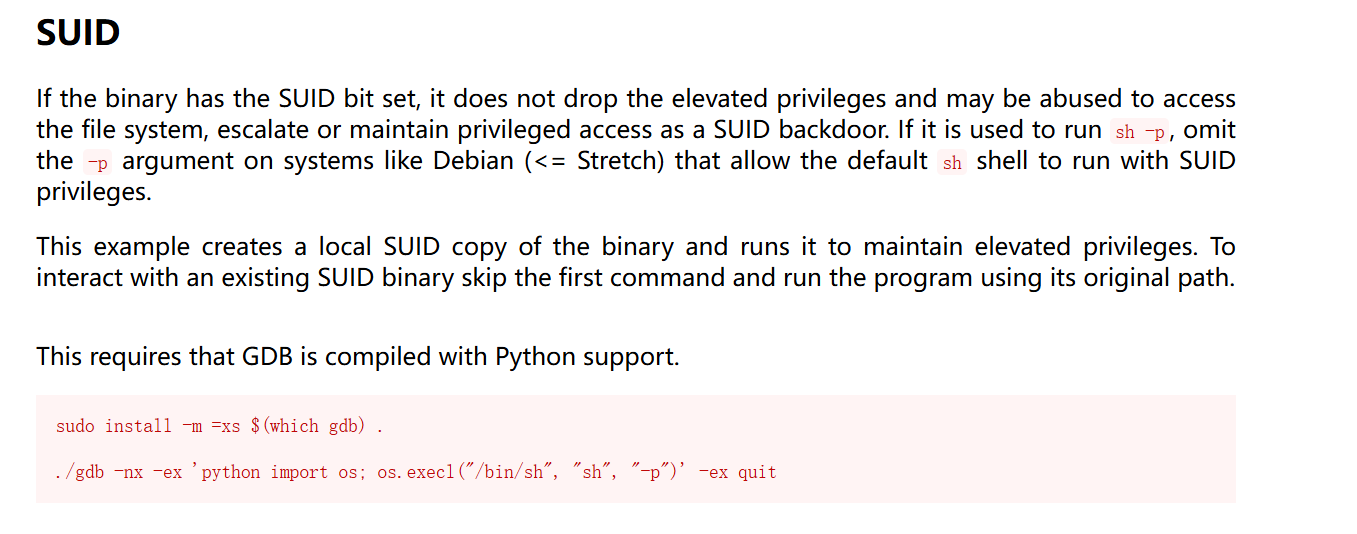Click the inline 'sh -p' code snippet
Screen dimensions: 1357x534
coord(1139,132)
